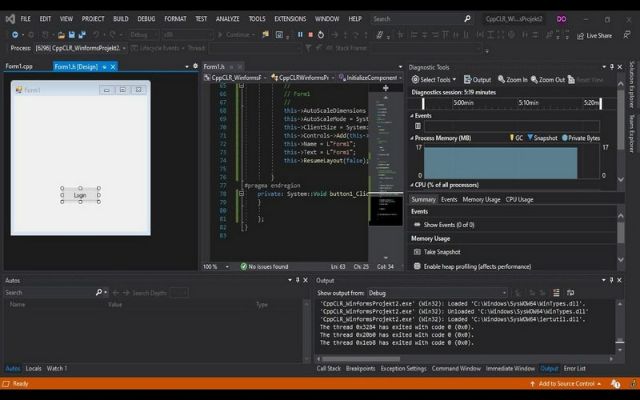Restart the debugging session icon
This screenshot has height=400, width=640.
tap(321, 35)
